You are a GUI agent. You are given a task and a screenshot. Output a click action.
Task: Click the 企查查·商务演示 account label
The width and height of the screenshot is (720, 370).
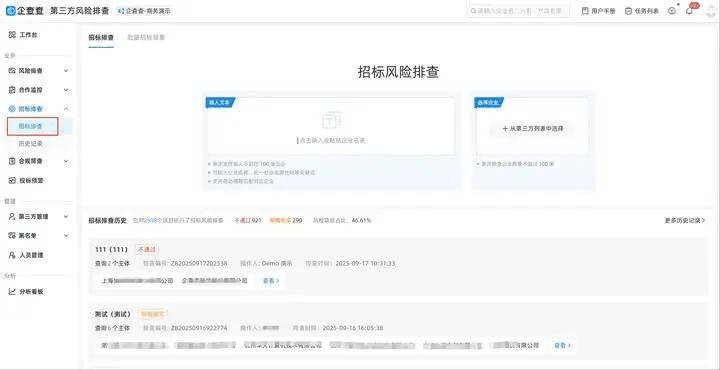147,11
